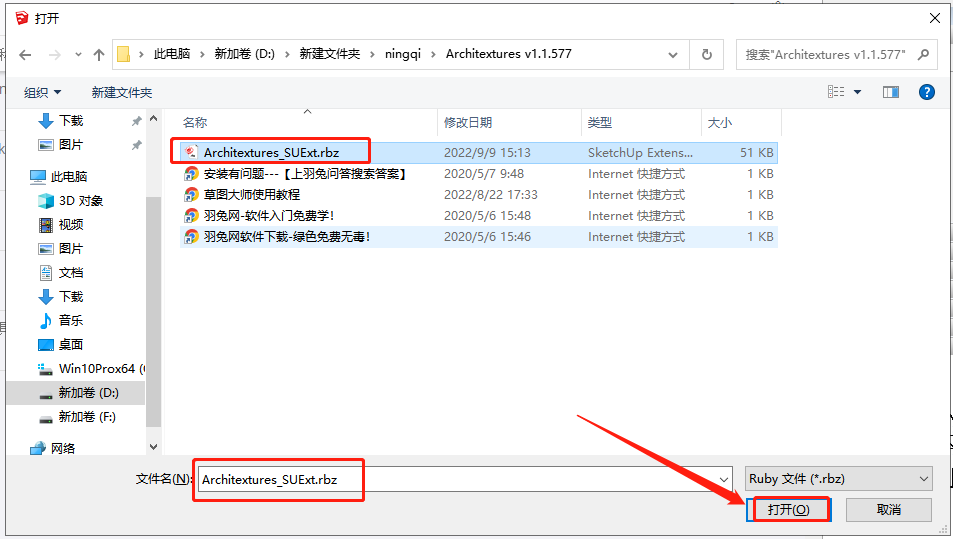Click the 2022/9/9 15:13 date cell
Viewport: 953px width, 539px height.
coord(487,153)
